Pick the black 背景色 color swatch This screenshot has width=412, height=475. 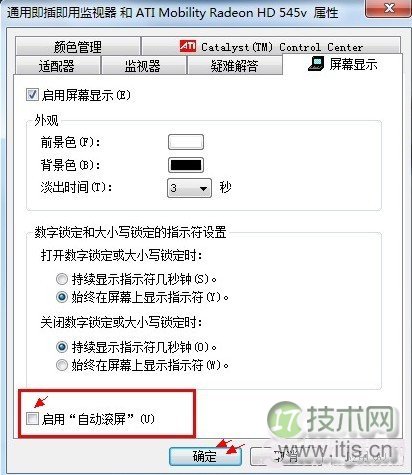pyautogui.click(x=186, y=165)
